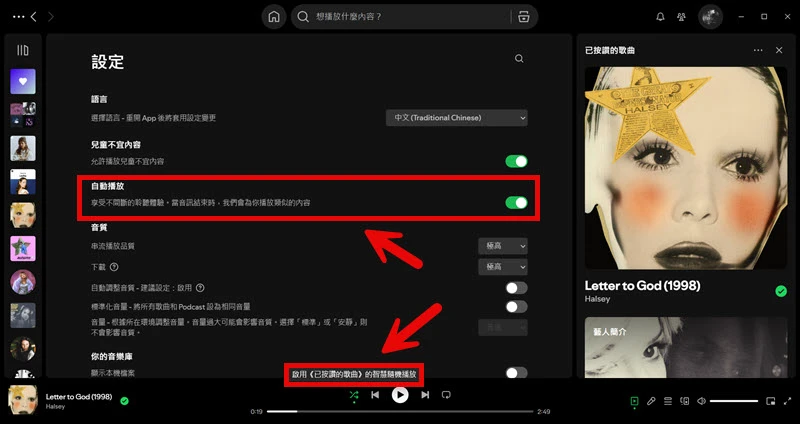Close the 已按讚的歌曲 right panel
This screenshot has height=424, width=800.
pos(779,50)
